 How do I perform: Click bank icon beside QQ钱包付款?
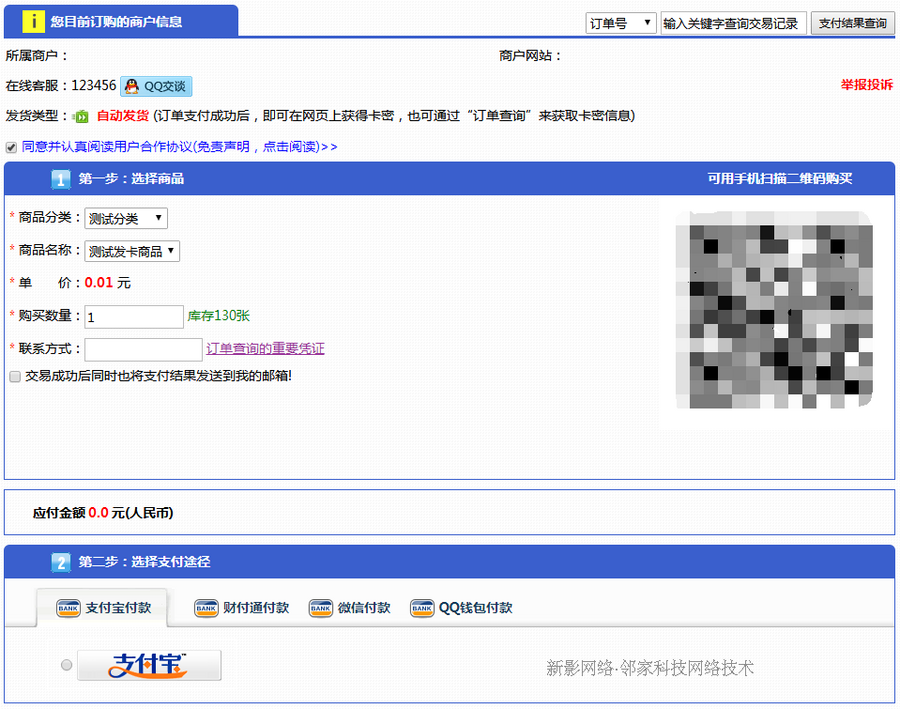[x=422, y=608]
